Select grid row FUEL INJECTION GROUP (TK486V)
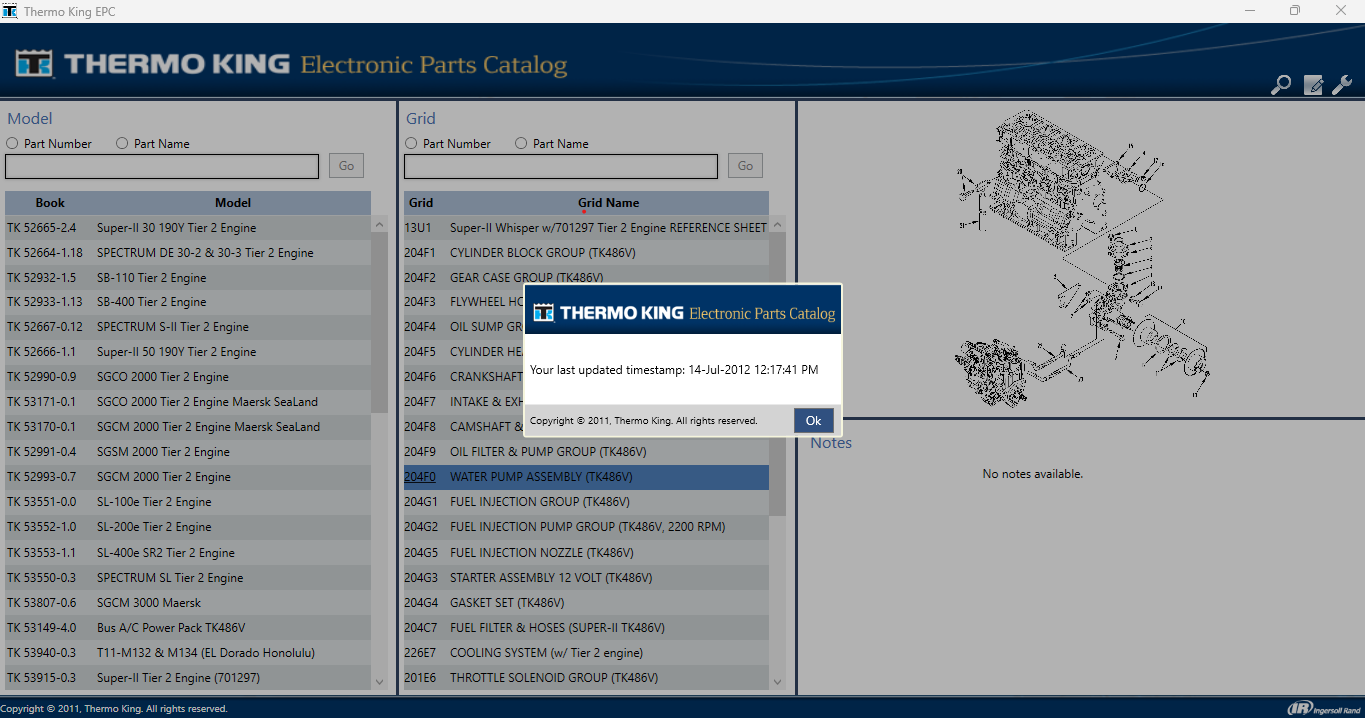Screen dimensions: 1365x718 coord(586,502)
